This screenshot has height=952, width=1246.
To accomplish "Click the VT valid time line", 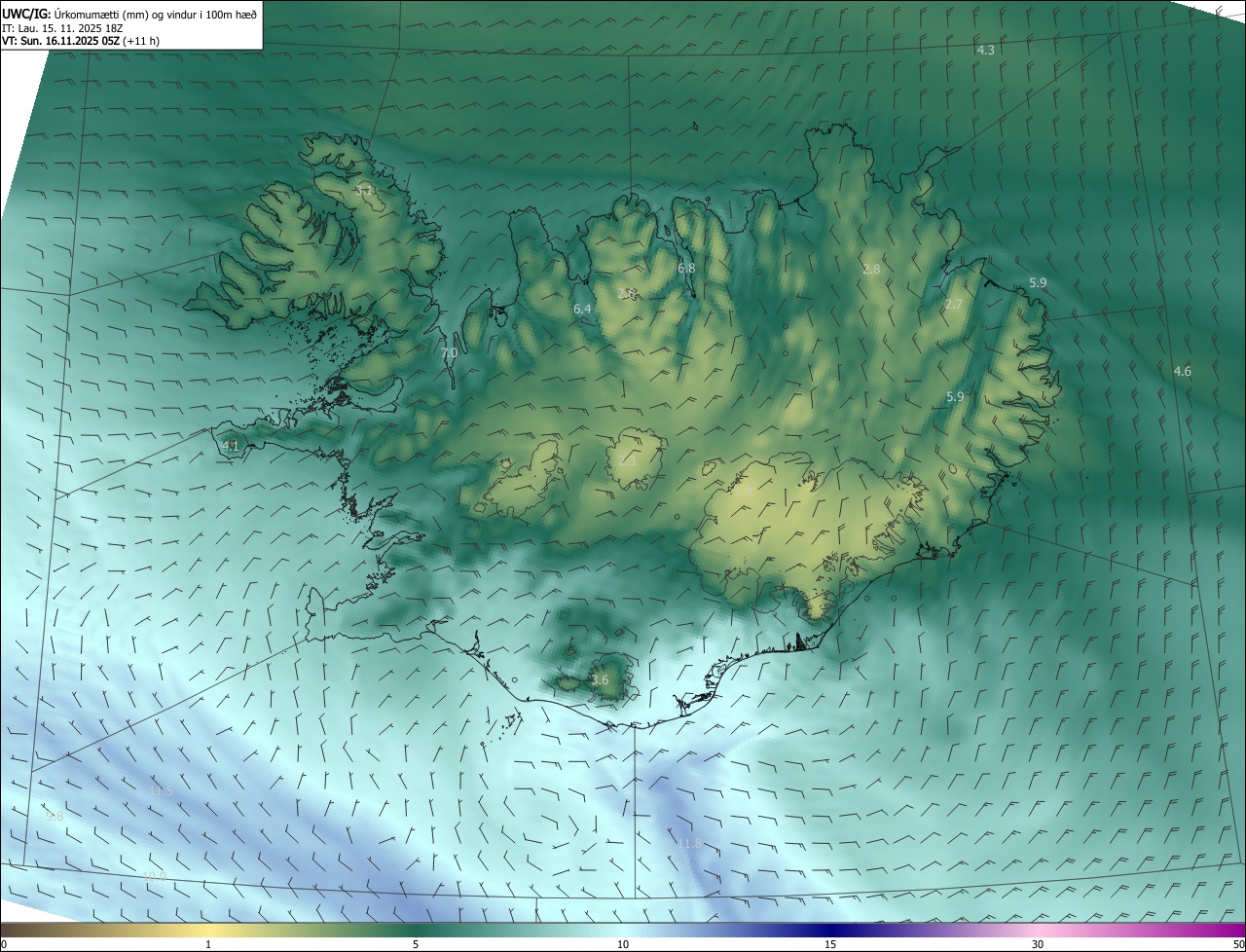I will pyautogui.click(x=81, y=41).
